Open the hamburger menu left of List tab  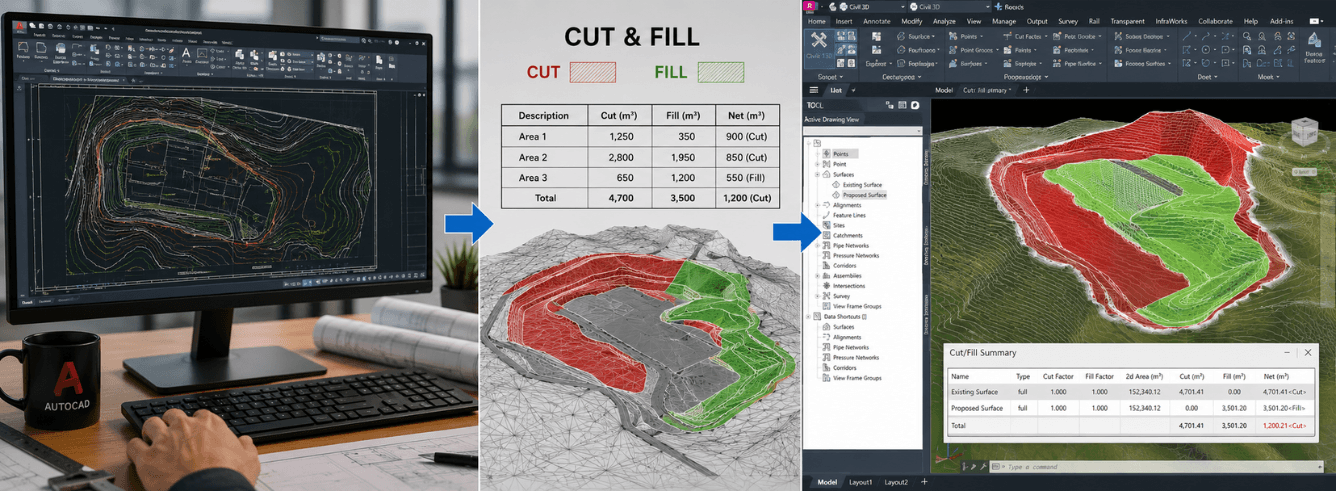pos(813,90)
